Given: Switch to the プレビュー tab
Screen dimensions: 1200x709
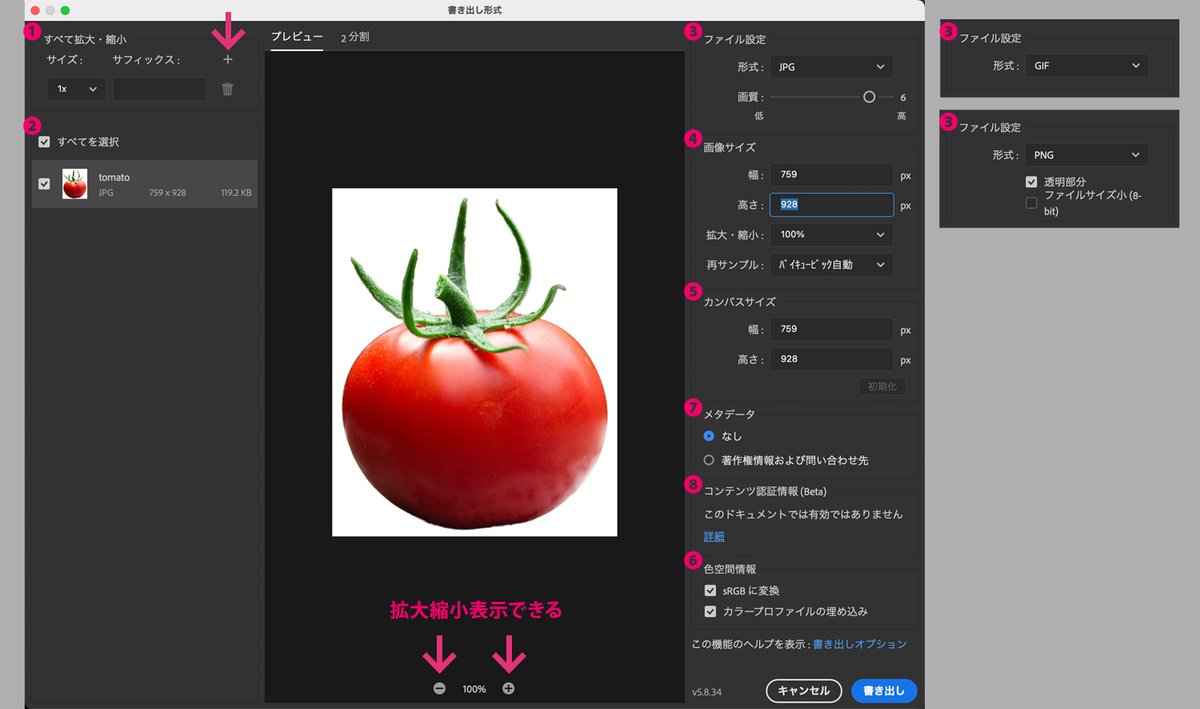Looking at the screenshot, I should [297, 37].
